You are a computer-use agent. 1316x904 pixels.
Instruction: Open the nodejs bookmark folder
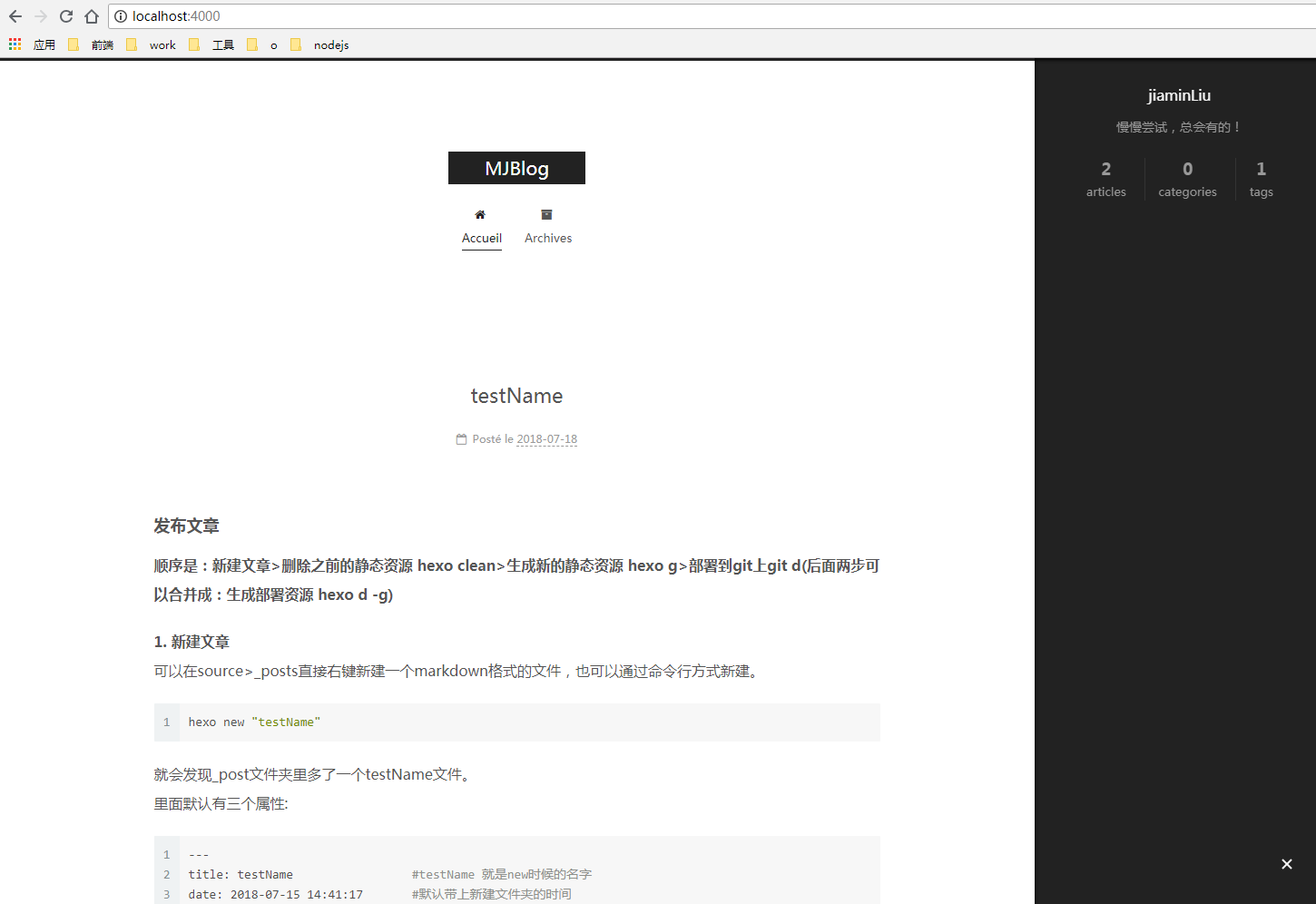[x=319, y=44]
